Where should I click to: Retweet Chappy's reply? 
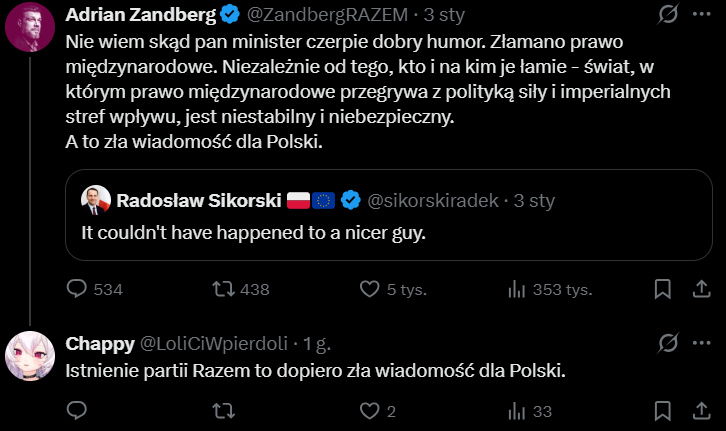tap(226, 410)
